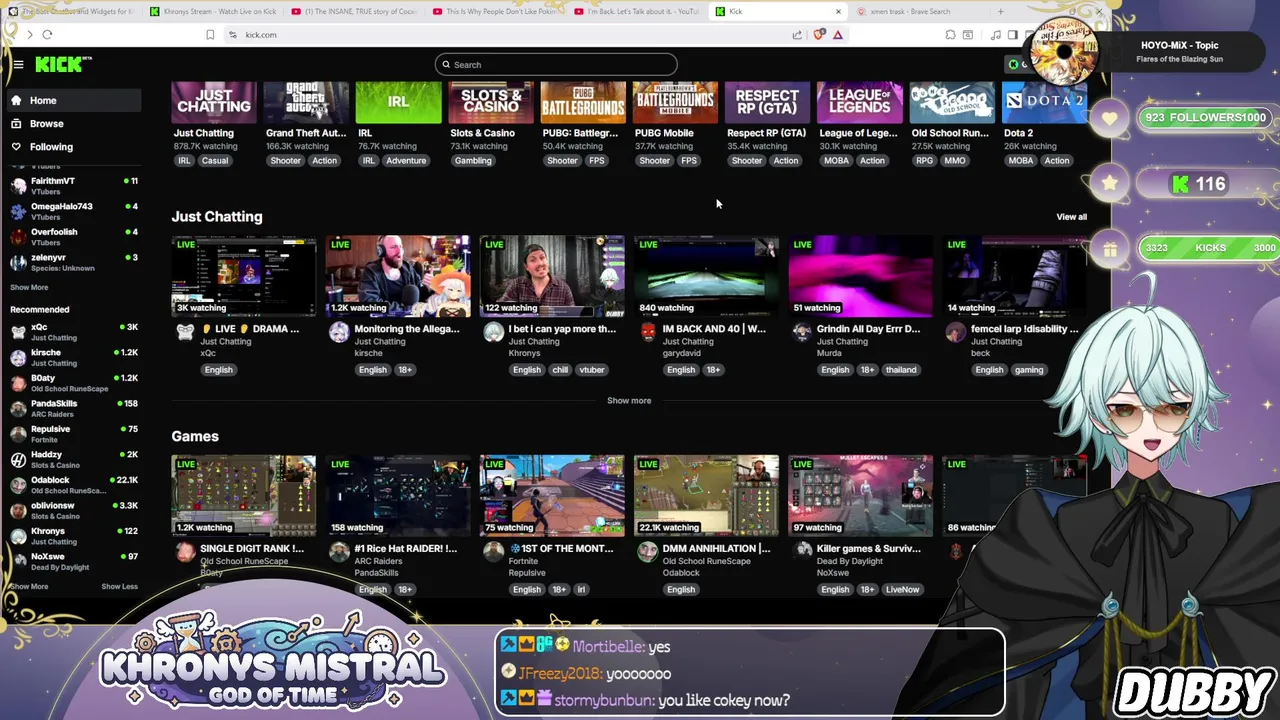
Task: Open DMM ANNIHILATION stream thumbnail
Action: (x=706, y=496)
